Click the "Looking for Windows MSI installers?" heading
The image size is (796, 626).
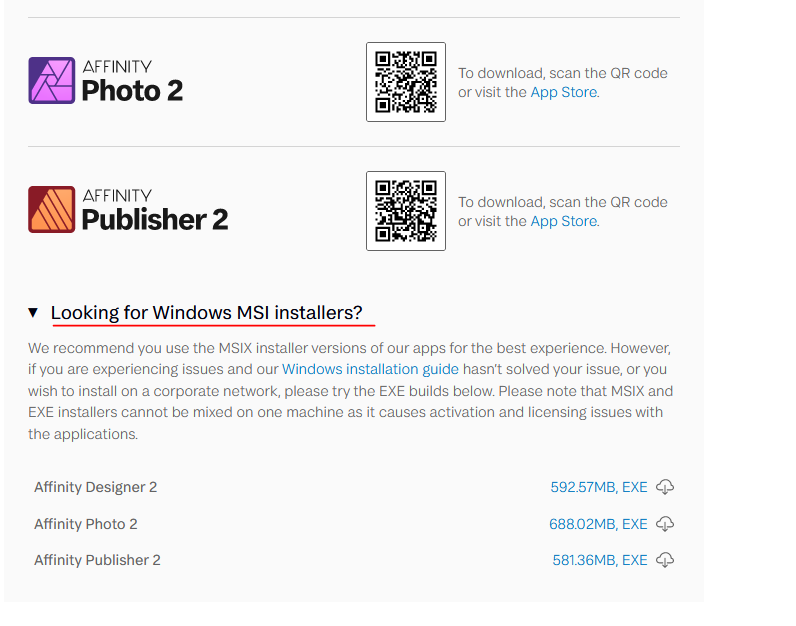point(207,312)
